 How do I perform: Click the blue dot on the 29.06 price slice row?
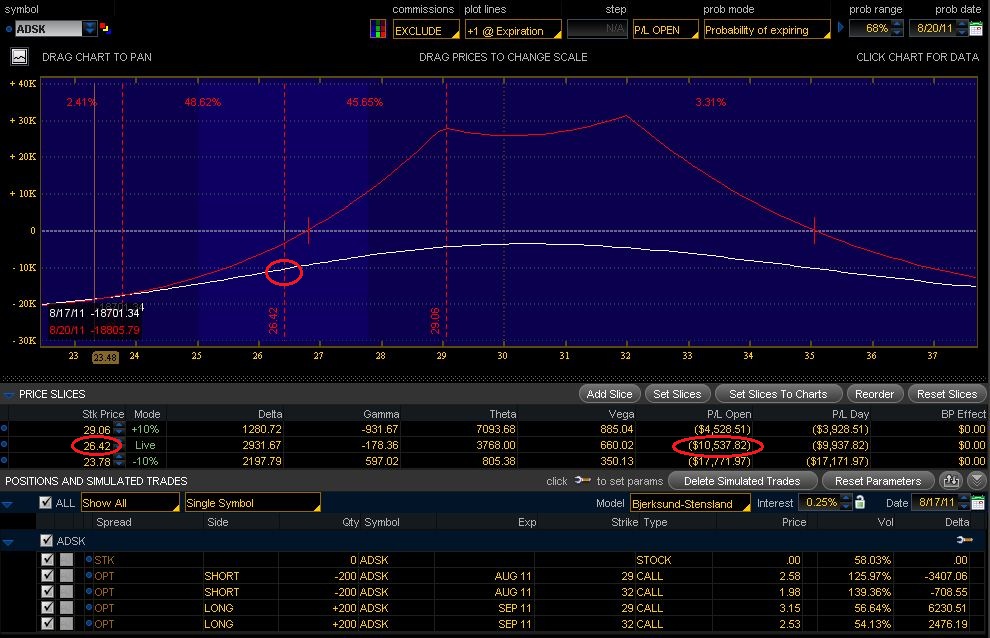[x=4, y=429]
